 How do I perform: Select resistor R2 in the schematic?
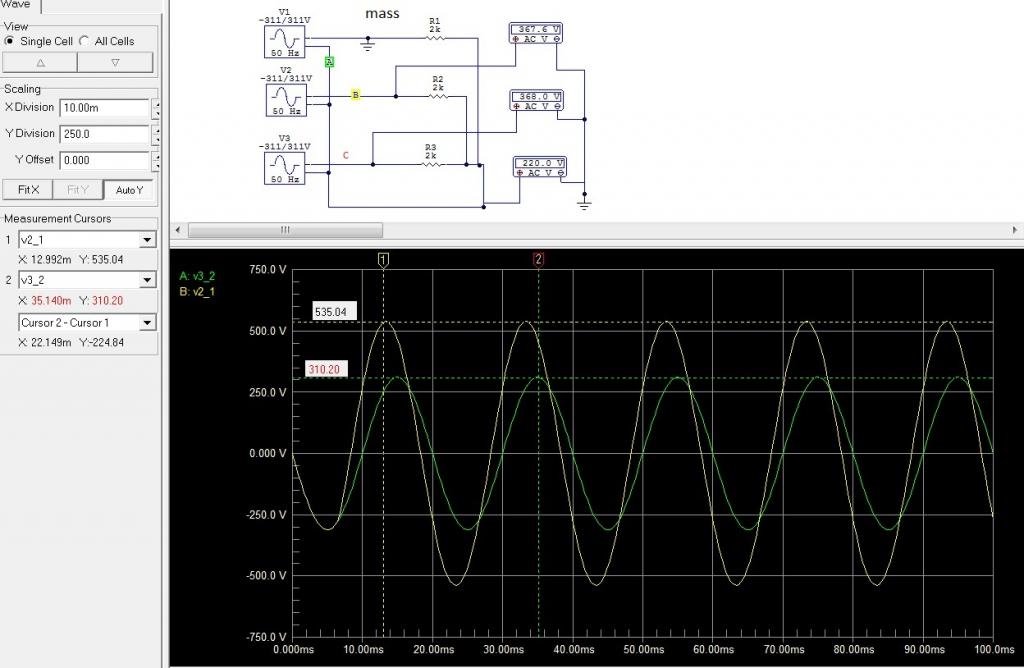coord(438,96)
